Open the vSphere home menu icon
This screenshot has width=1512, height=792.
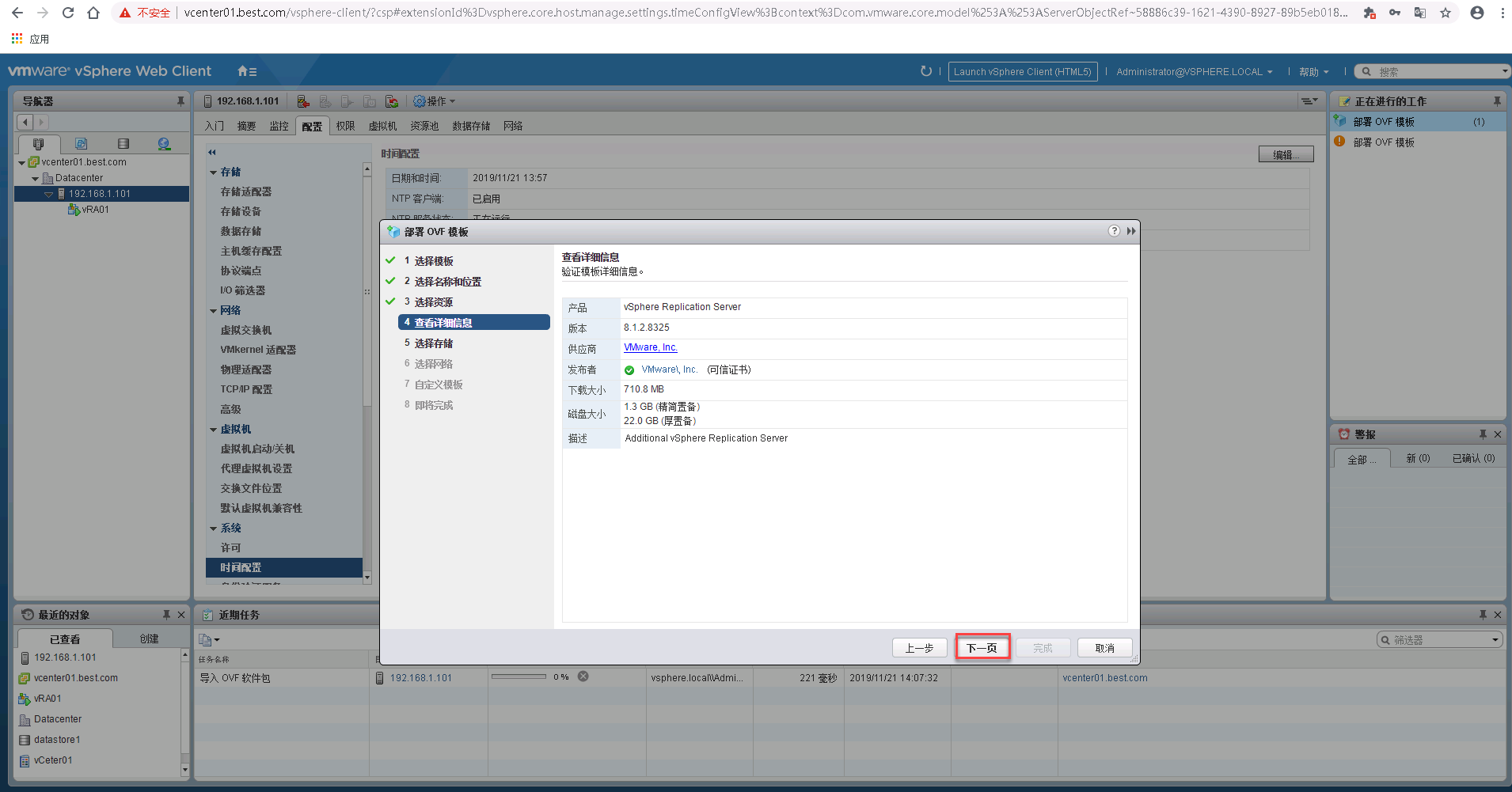(246, 71)
